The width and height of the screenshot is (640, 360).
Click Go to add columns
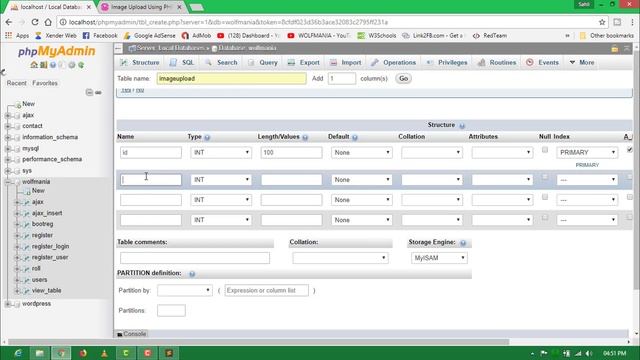[403, 78]
